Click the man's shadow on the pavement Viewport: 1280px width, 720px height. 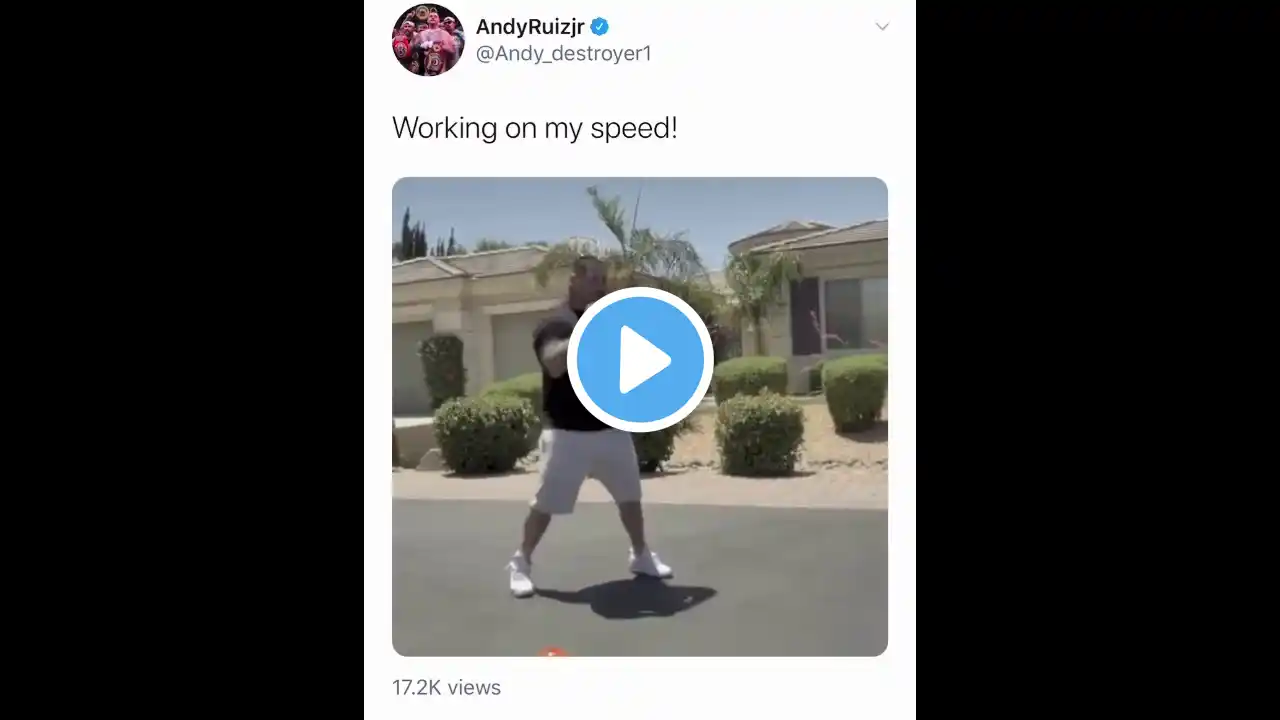(x=632, y=598)
